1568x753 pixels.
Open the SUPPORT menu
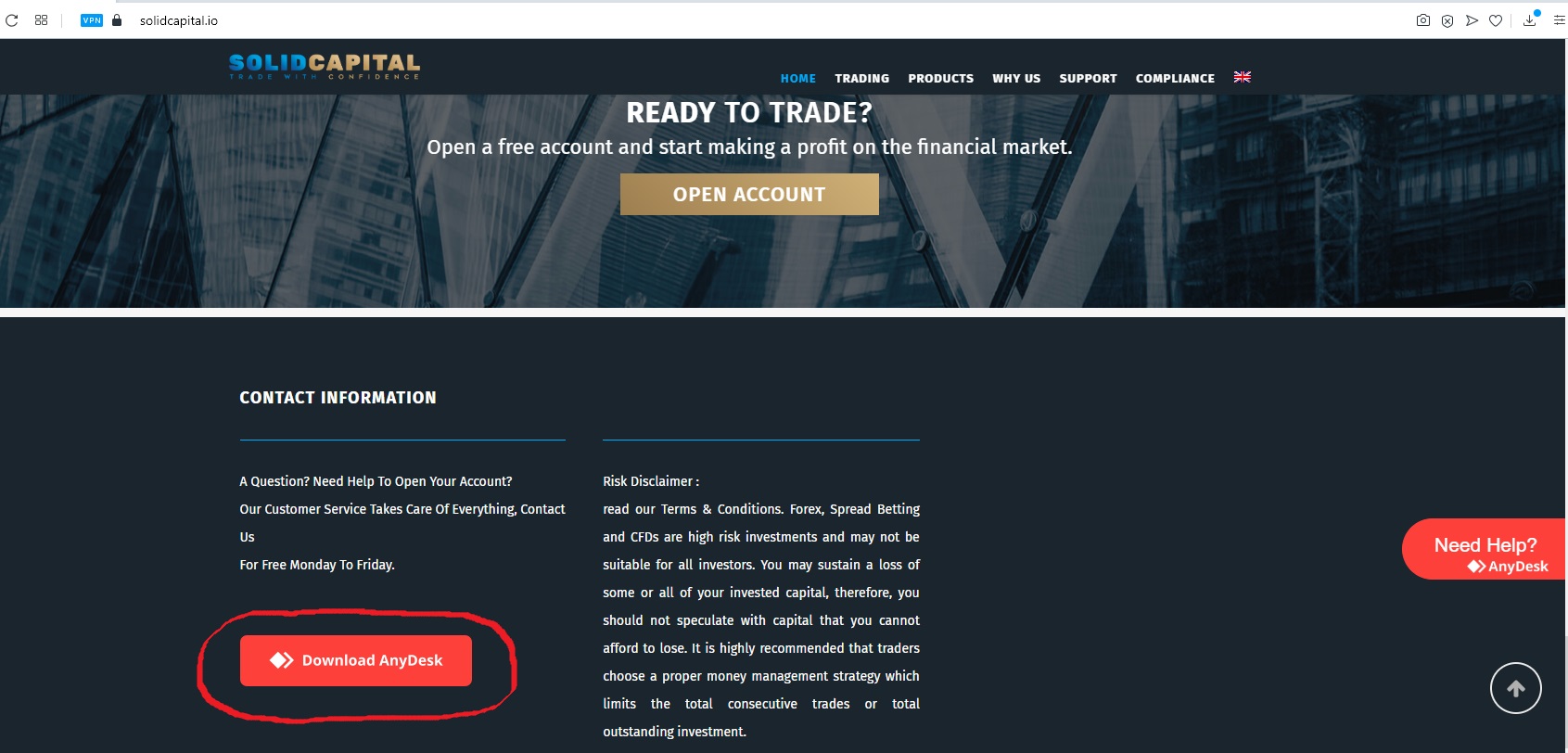click(1088, 79)
